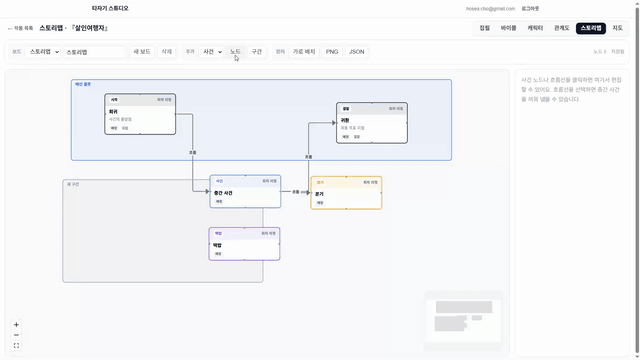Click the flow label below the 회귀 node
The height and width of the screenshot is (360, 640).
[193, 153]
